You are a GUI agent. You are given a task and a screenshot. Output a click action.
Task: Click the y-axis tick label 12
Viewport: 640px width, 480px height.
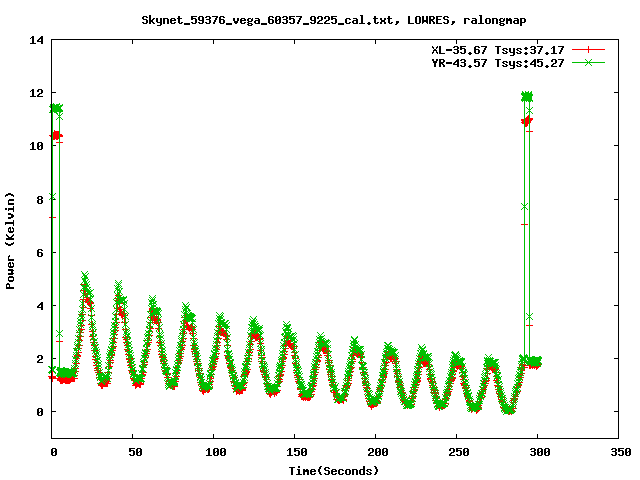pyautogui.click(x=36, y=93)
